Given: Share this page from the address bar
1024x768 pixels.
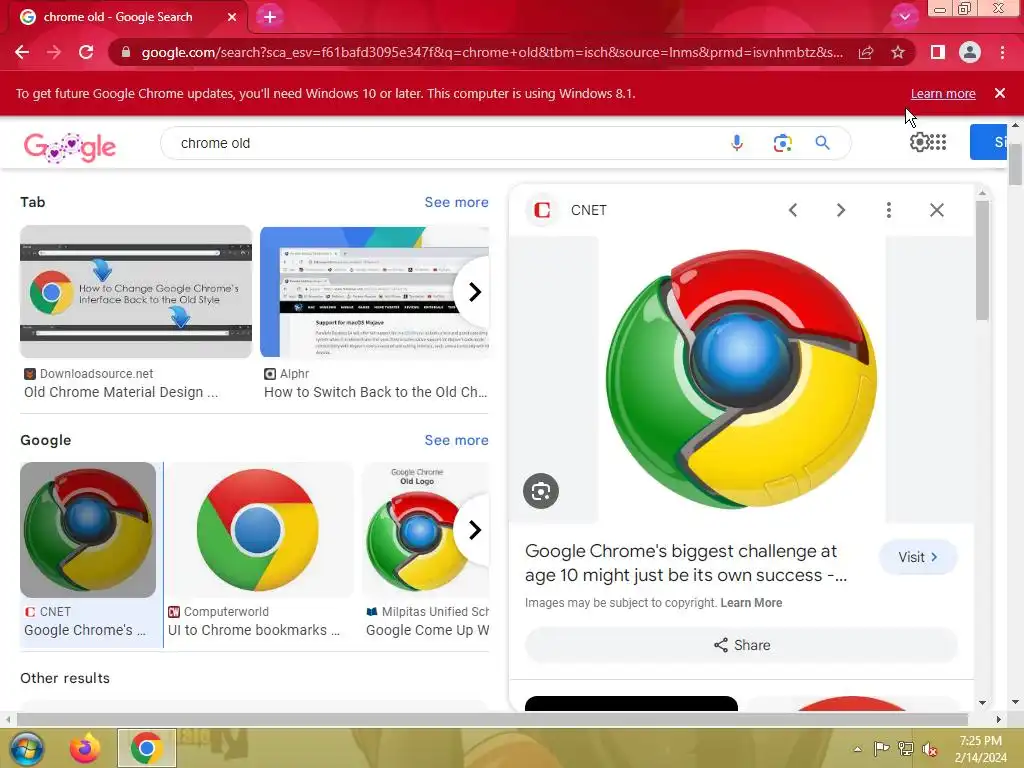Looking at the screenshot, I should coord(866,52).
